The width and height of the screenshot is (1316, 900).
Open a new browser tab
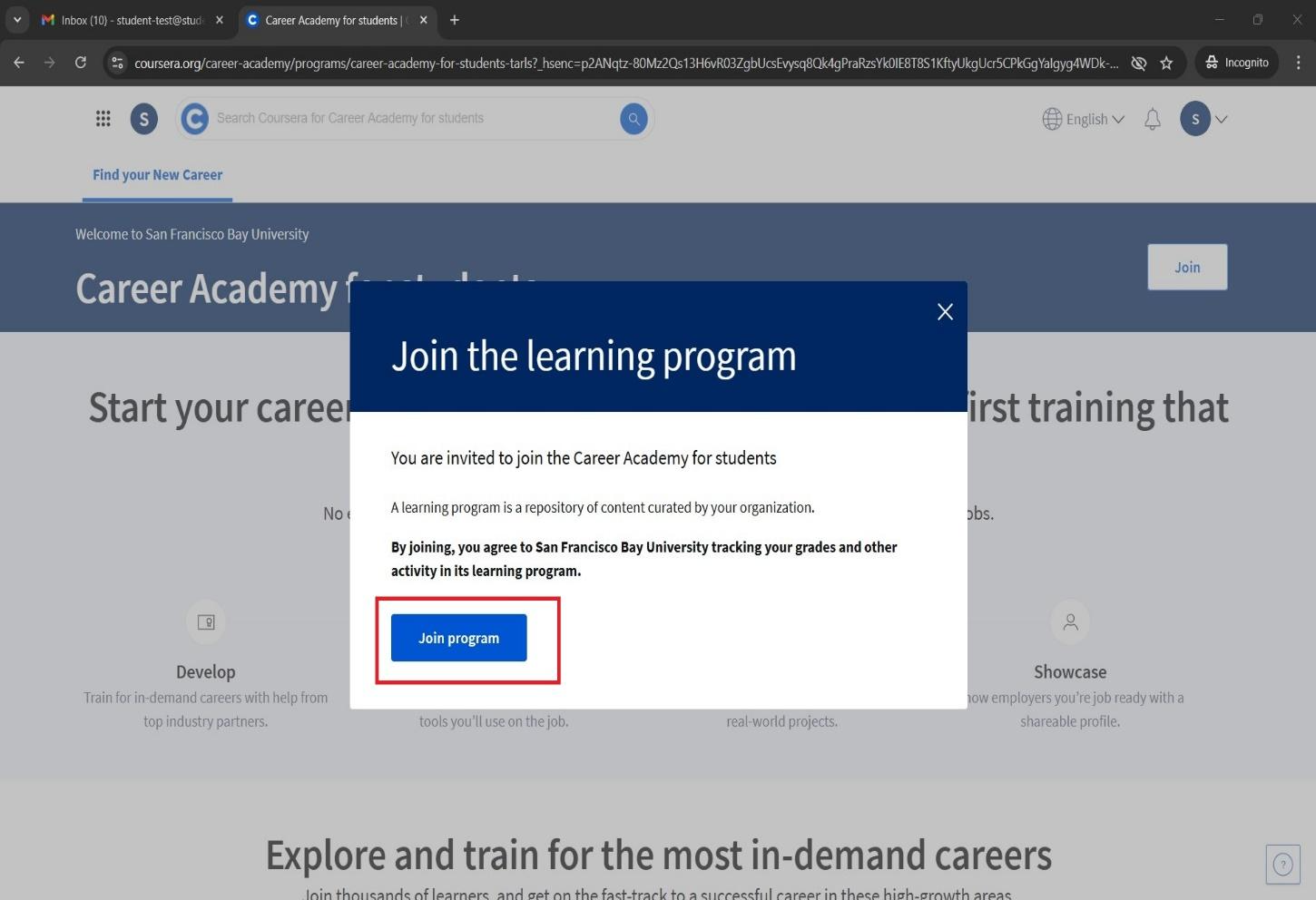tap(455, 20)
